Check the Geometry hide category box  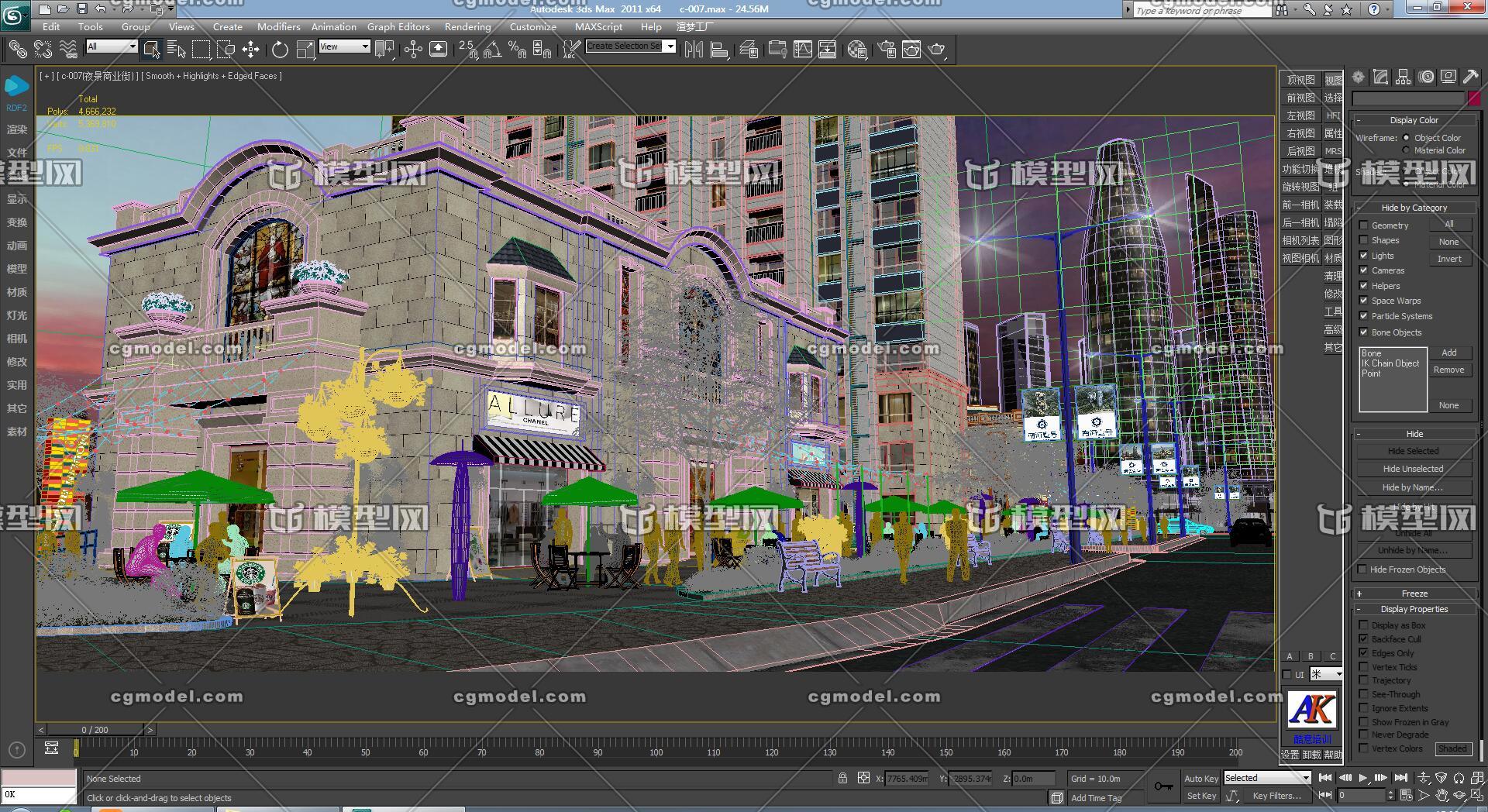1364,225
